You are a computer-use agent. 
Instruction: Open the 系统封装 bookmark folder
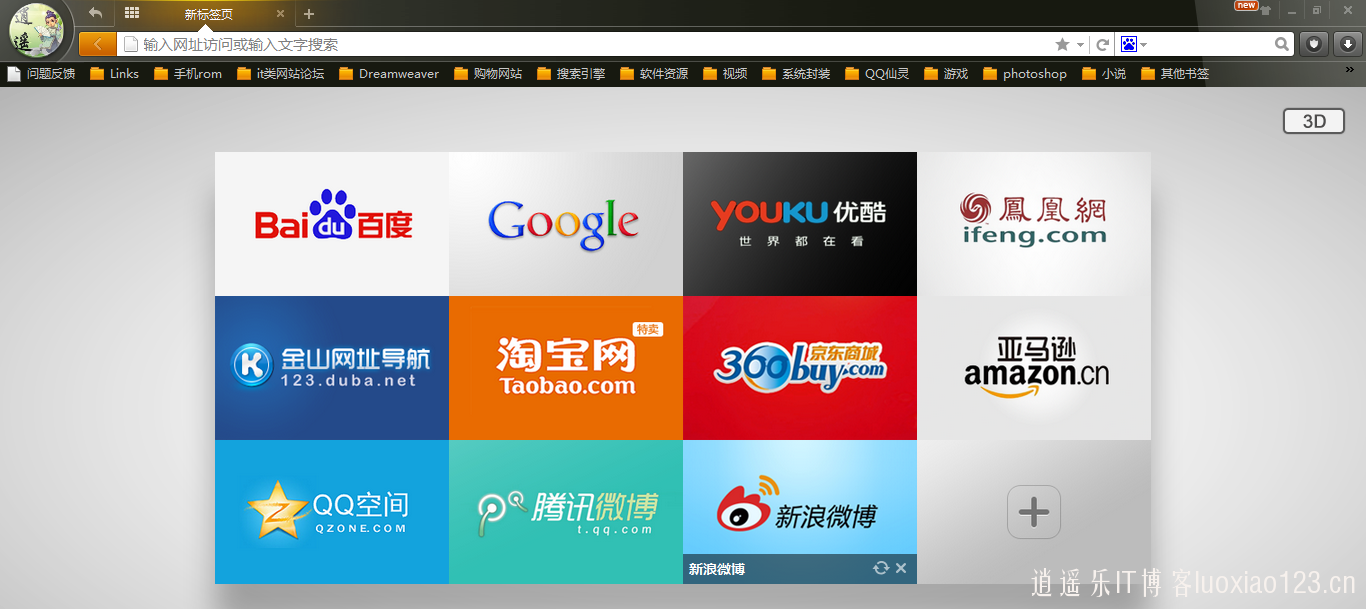[796, 73]
